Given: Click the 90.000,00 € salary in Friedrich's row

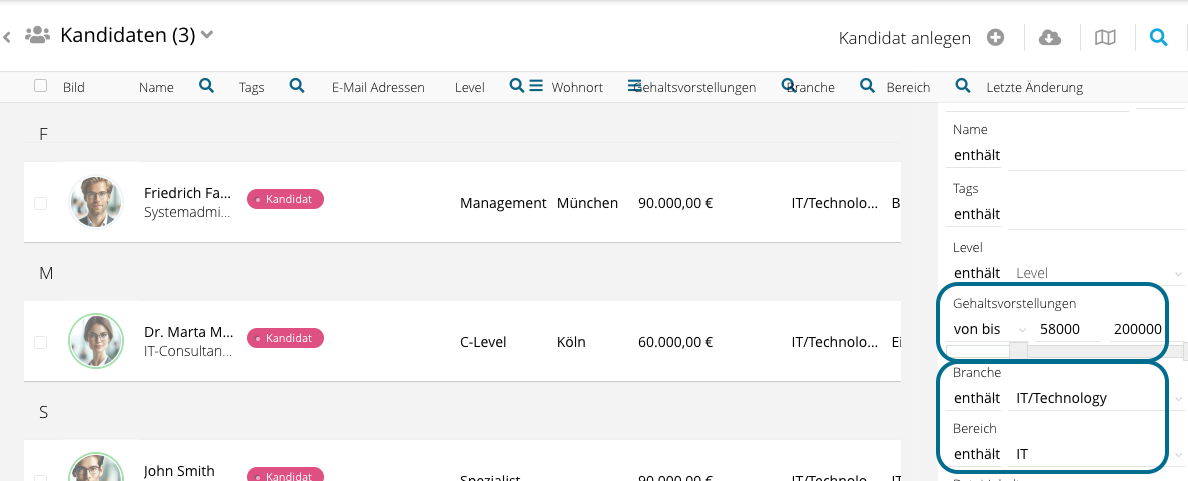Looking at the screenshot, I should coord(676,203).
